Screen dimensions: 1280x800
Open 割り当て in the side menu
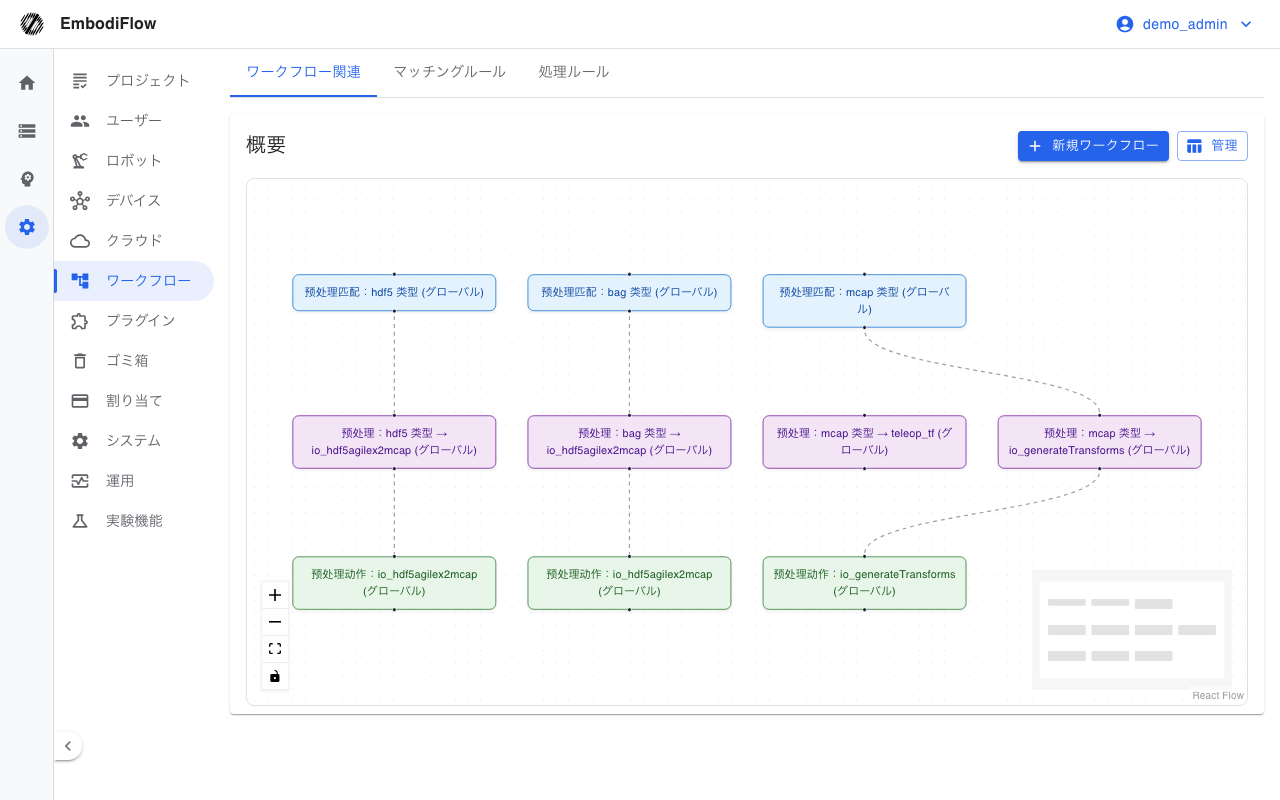134,401
